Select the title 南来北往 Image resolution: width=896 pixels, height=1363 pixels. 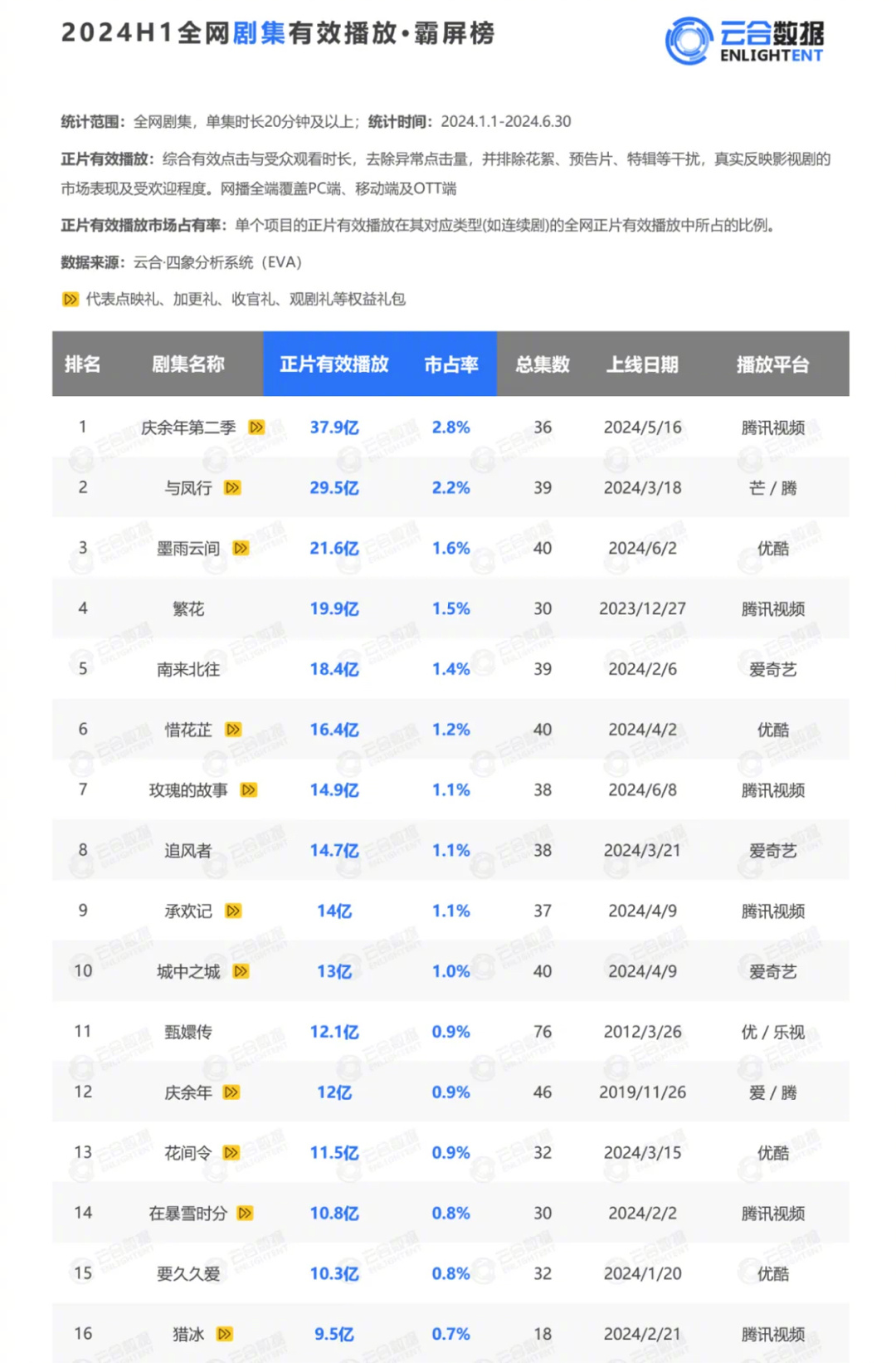coord(188,669)
